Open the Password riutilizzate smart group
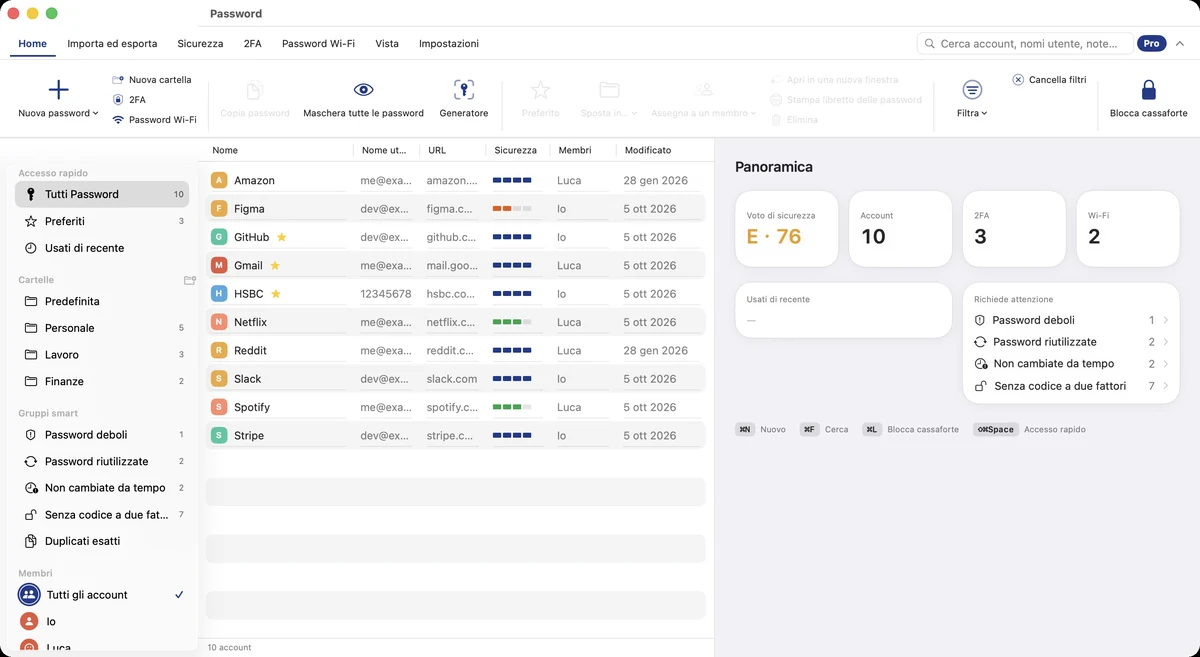The height and width of the screenshot is (657, 1200). [102, 462]
